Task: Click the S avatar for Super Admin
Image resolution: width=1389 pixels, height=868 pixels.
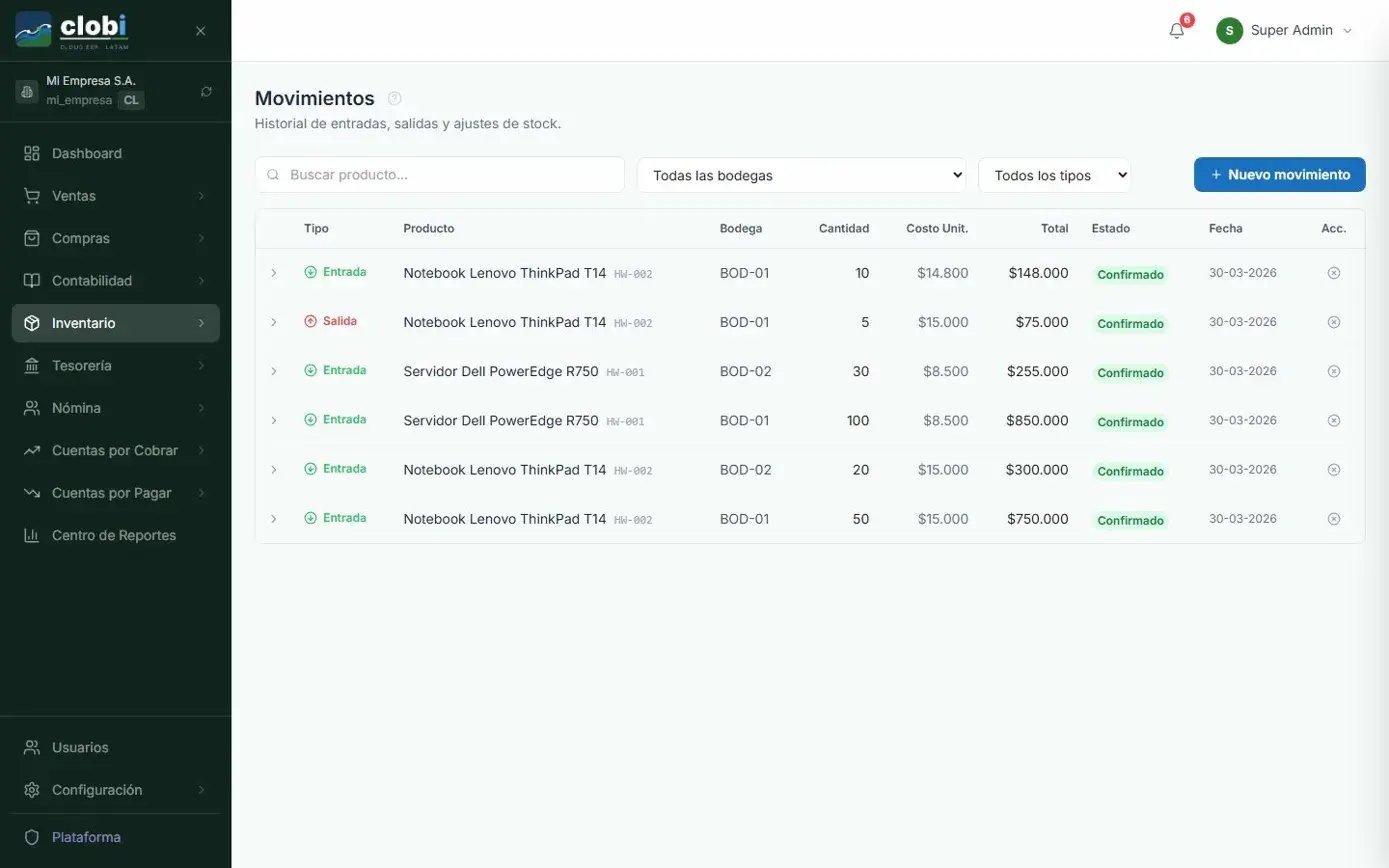Action: [x=1229, y=31]
